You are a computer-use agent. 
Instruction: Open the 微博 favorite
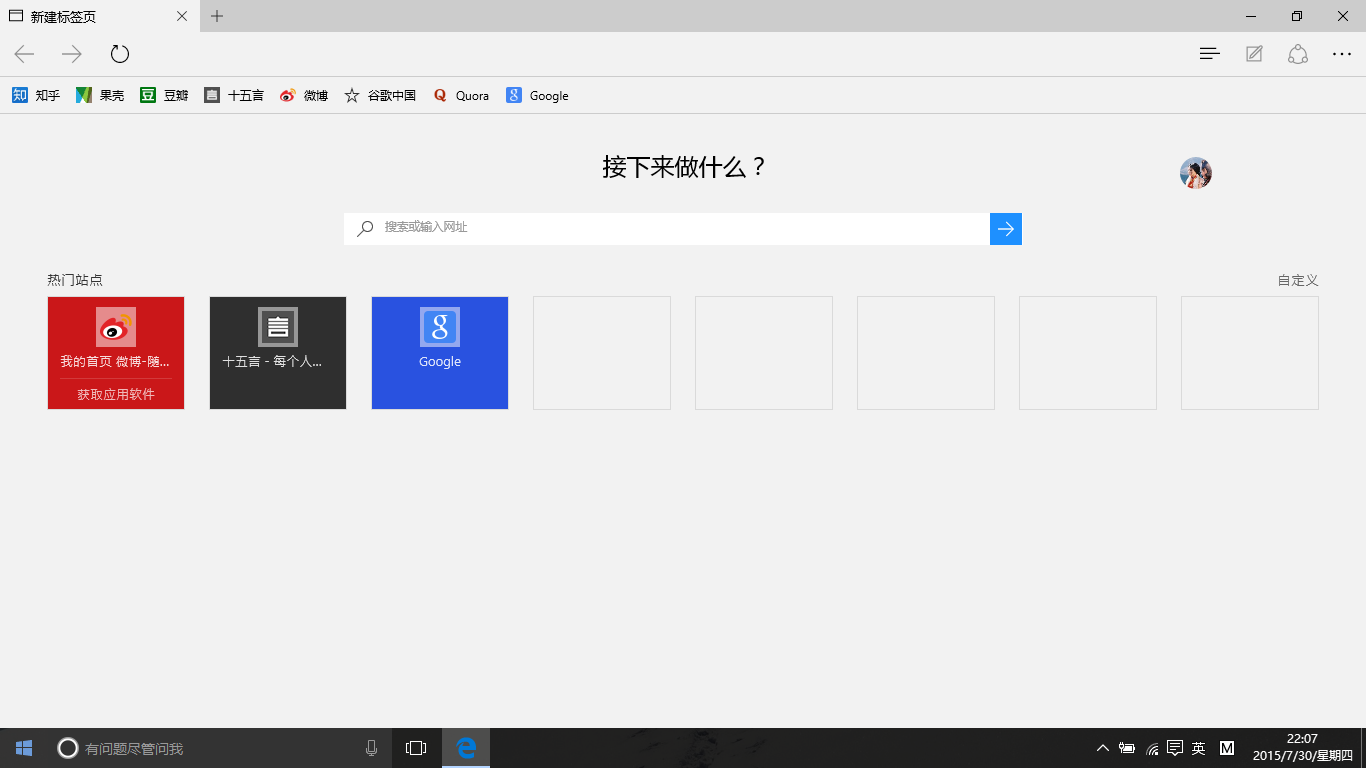point(304,96)
